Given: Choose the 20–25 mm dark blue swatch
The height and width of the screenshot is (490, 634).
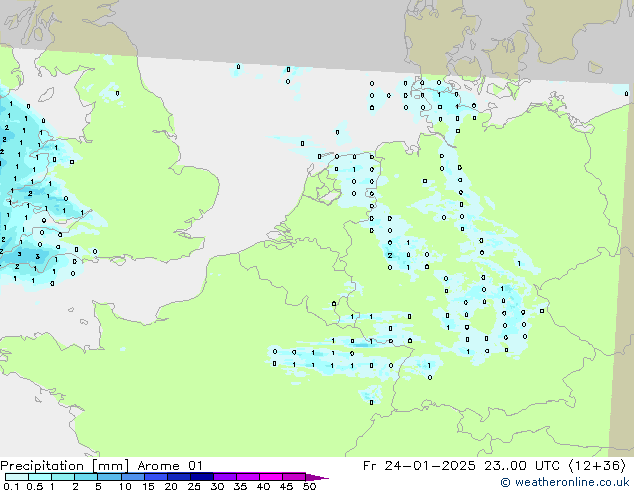Looking at the screenshot, I should (x=179, y=477).
